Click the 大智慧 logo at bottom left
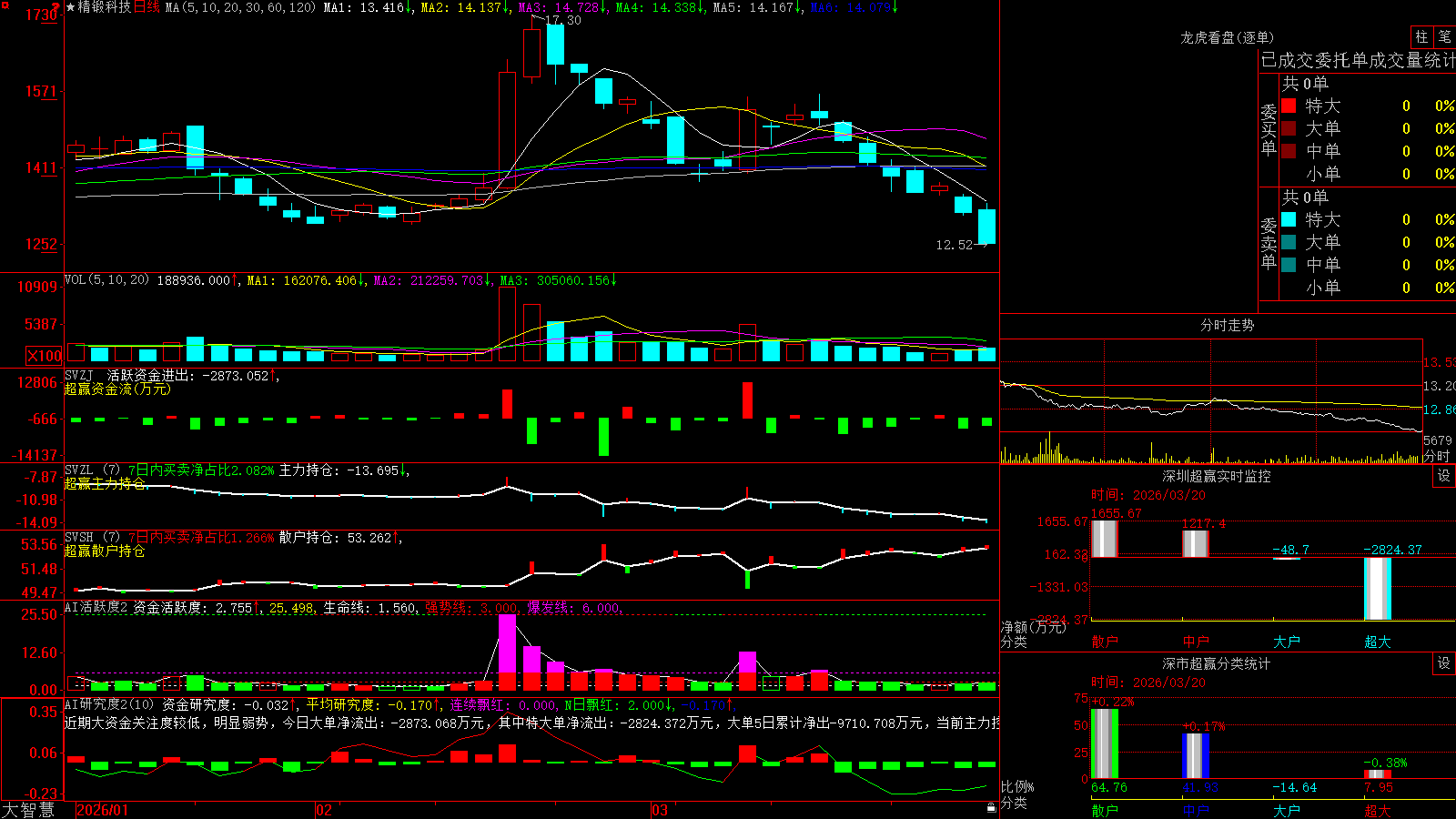Viewport: 1456px width, 819px height. pyautogui.click(x=28, y=810)
